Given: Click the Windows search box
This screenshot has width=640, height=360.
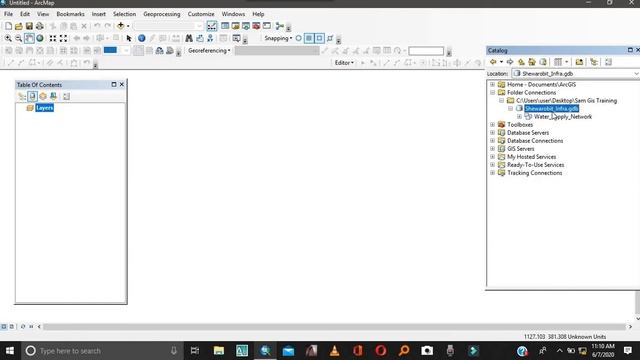Looking at the screenshot, I should coord(101,351).
